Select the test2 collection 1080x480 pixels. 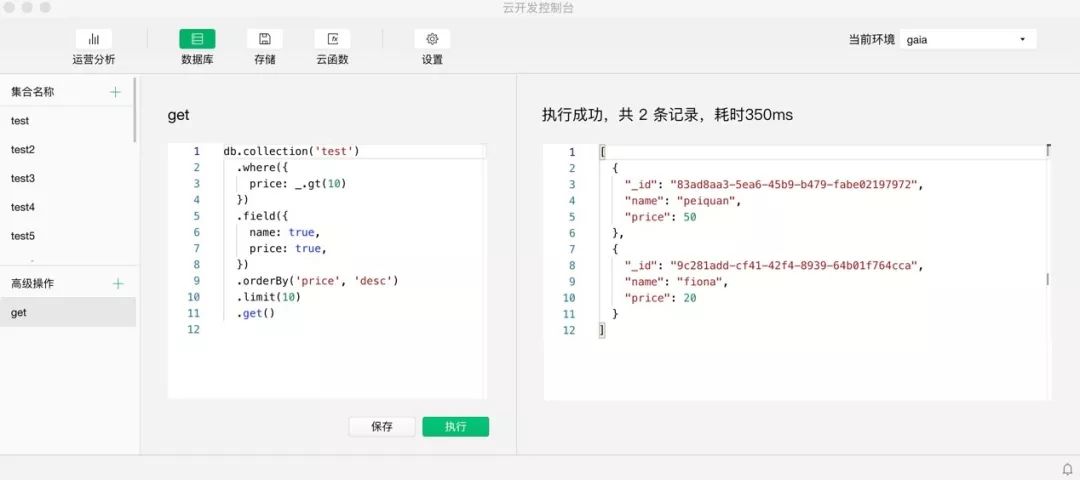click(x=68, y=149)
